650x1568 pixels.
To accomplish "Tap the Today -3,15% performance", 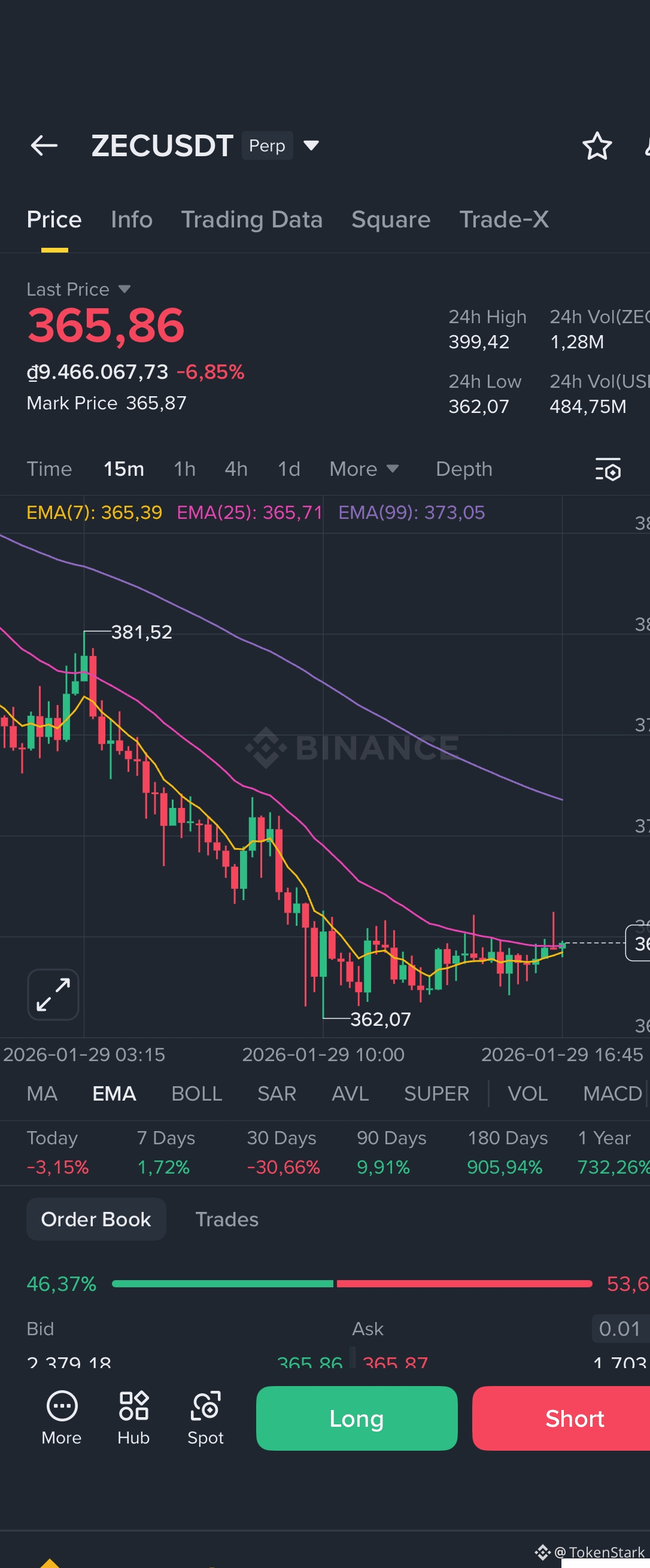I will click(58, 1152).
